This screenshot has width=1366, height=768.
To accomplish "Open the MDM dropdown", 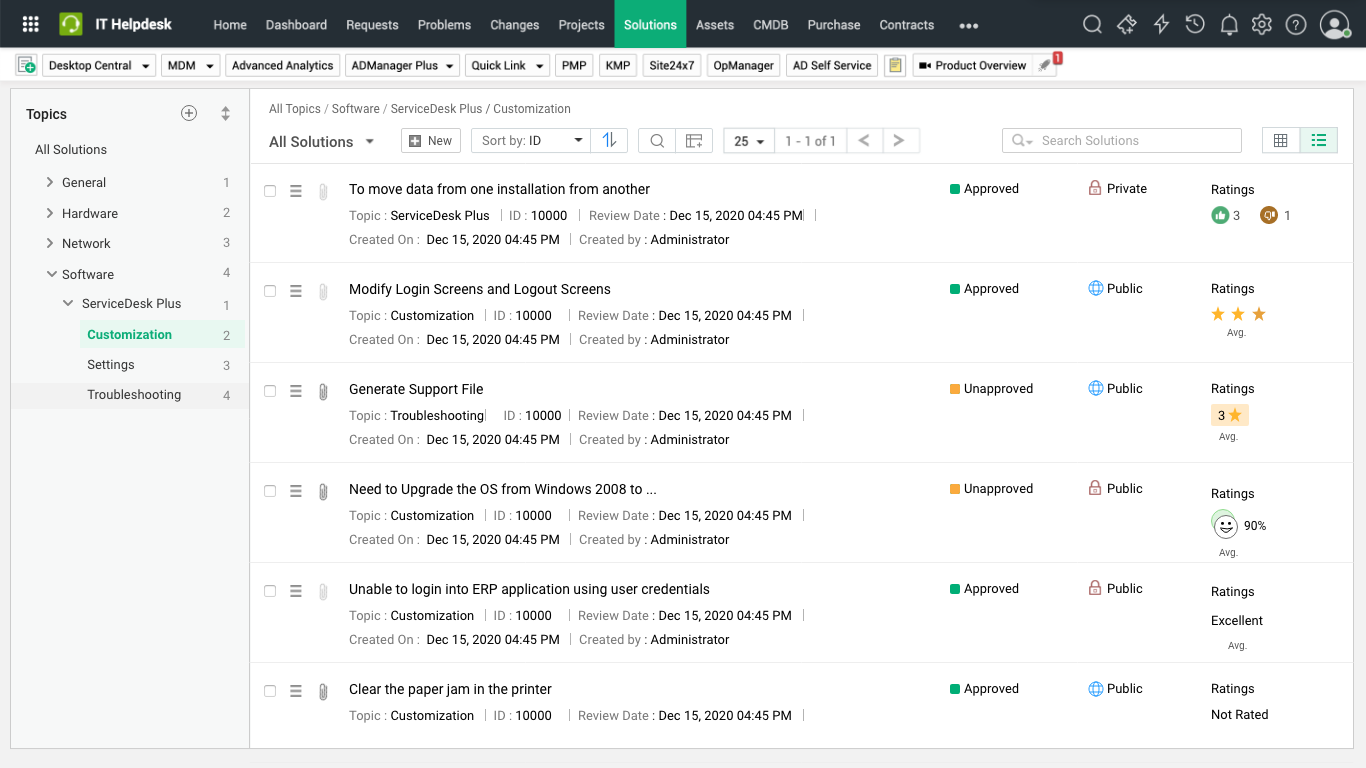I will [x=190, y=65].
